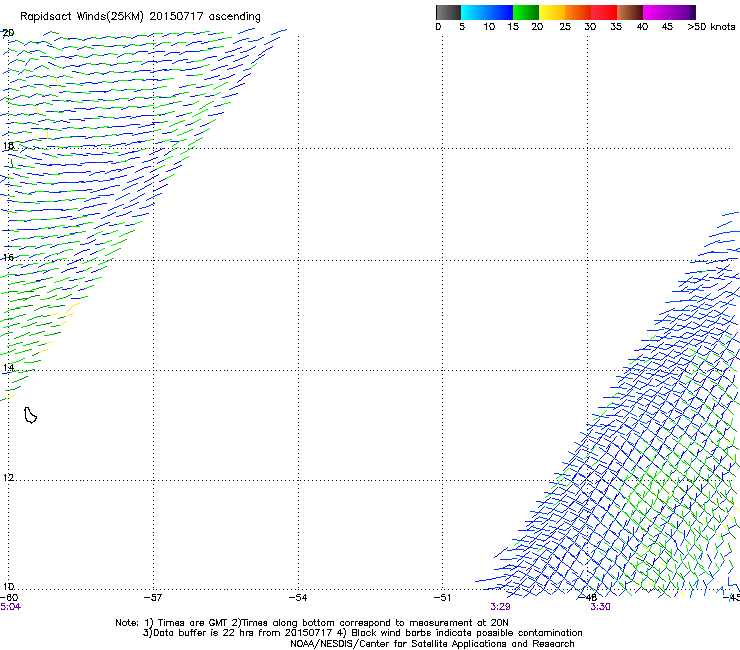Click the latitude label '12'
This screenshot has height=650, width=740.
[x=8, y=478]
